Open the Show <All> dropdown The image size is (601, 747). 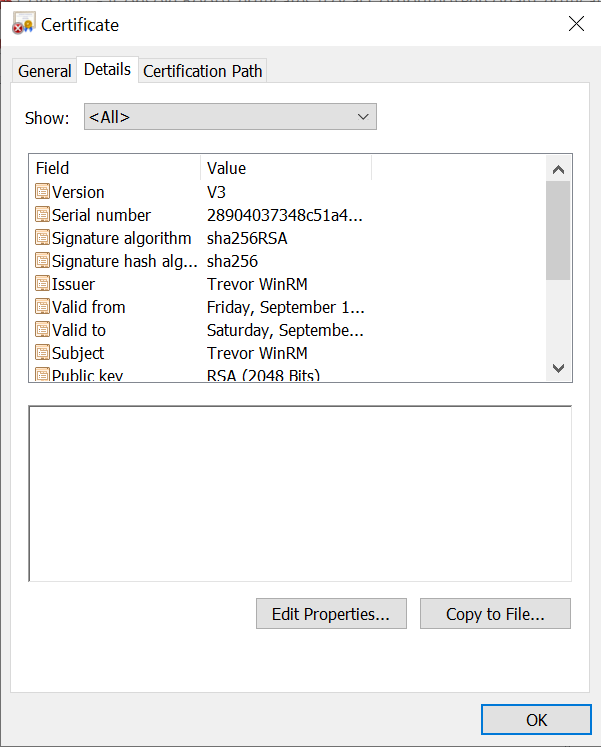click(x=230, y=117)
